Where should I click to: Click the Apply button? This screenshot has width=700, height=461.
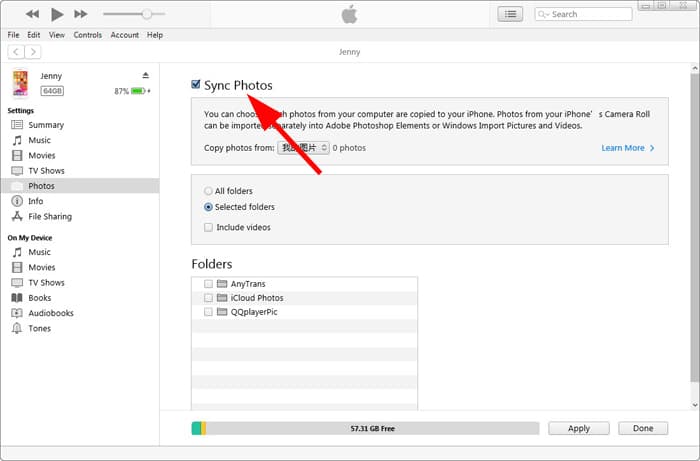(578, 428)
